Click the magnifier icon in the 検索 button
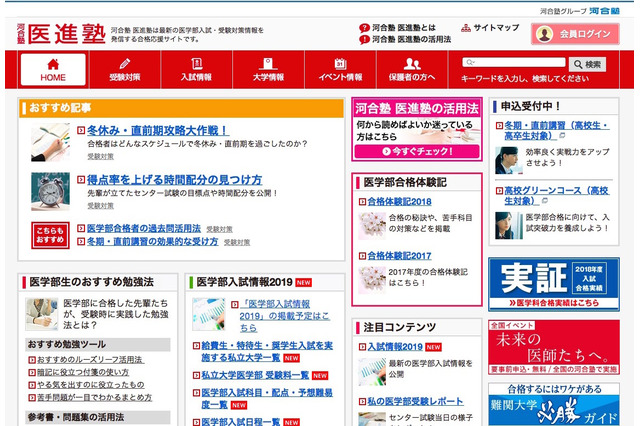The height and width of the screenshot is (426, 640). point(578,64)
